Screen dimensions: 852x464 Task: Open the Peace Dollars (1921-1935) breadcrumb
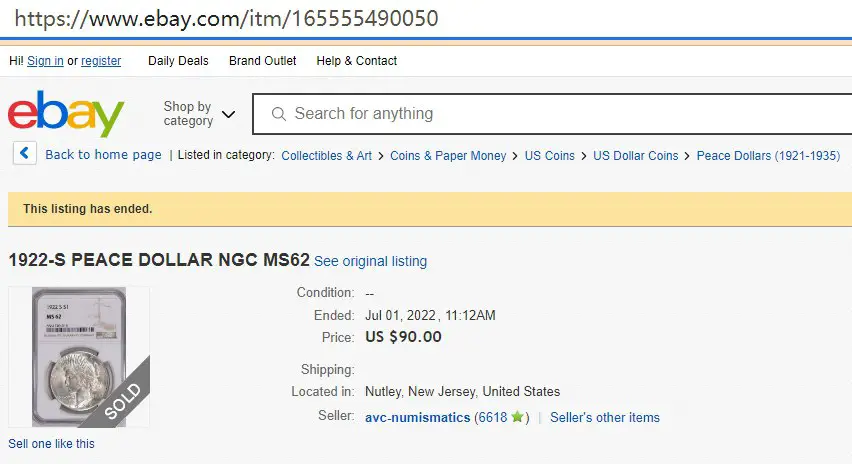point(768,155)
